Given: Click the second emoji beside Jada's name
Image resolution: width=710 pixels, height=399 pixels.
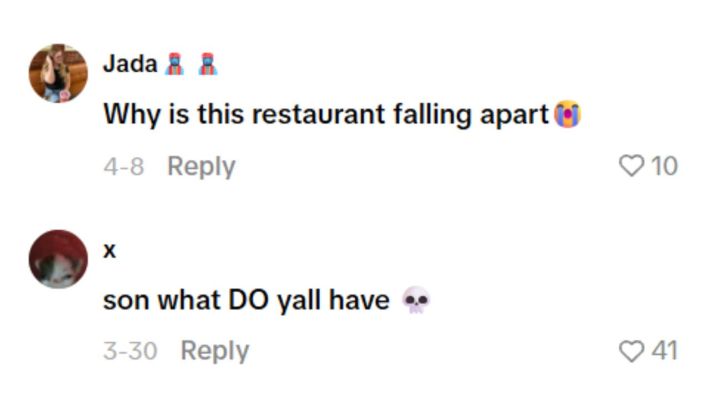Looking at the screenshot, I should 207,64.
